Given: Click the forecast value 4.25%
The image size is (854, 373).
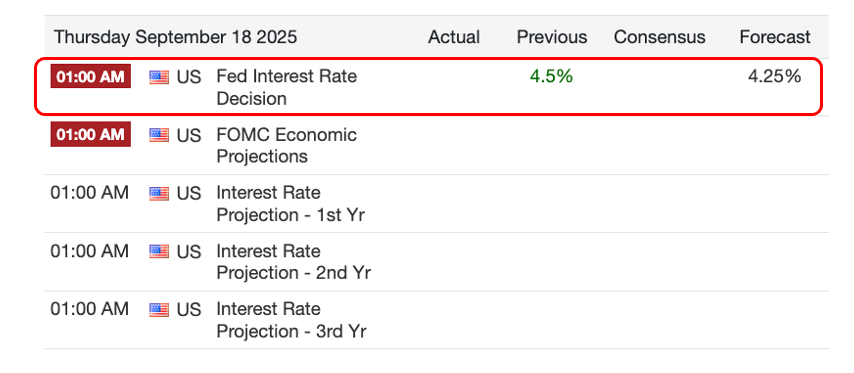Looking at the screenshot, I should [774, 76].
